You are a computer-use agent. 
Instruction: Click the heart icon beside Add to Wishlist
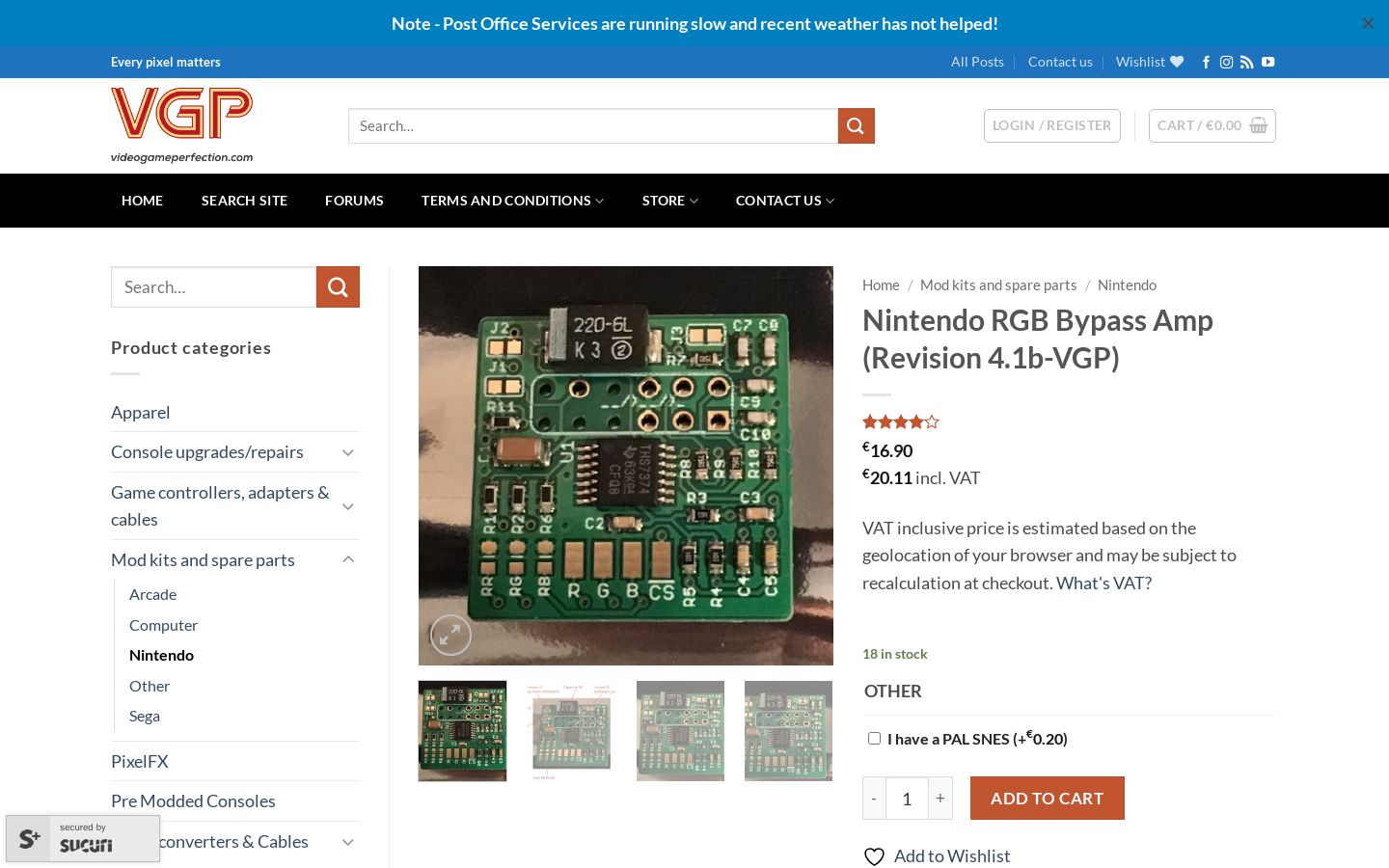click(x=874, y=856)
